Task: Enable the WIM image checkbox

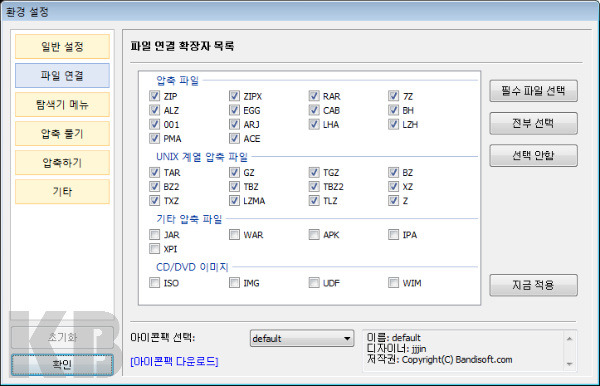Action: (393, 283)
